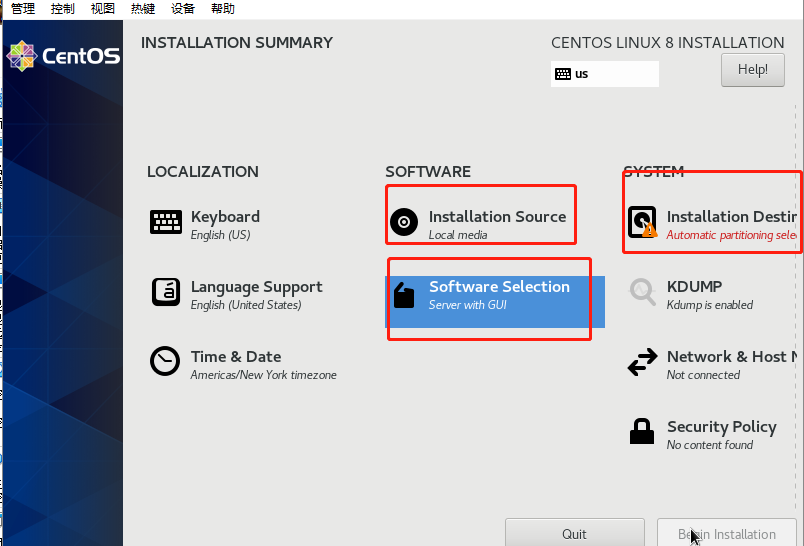Click the LOCALIZATION section heading
This screenshot has height=546, width=804.
coord(203,172)
